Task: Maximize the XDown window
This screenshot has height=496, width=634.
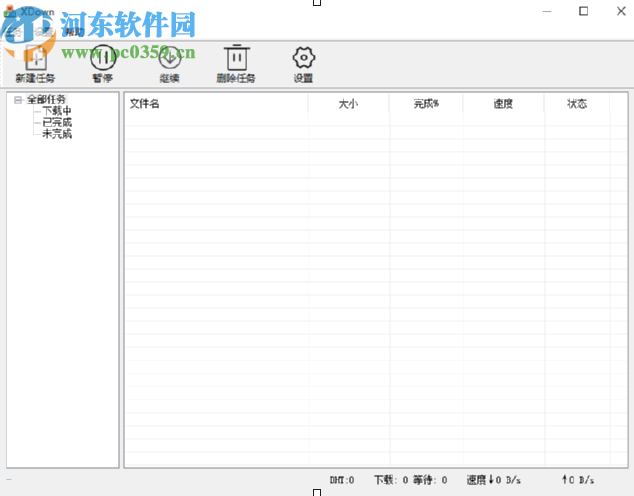Action: (583, 11)
